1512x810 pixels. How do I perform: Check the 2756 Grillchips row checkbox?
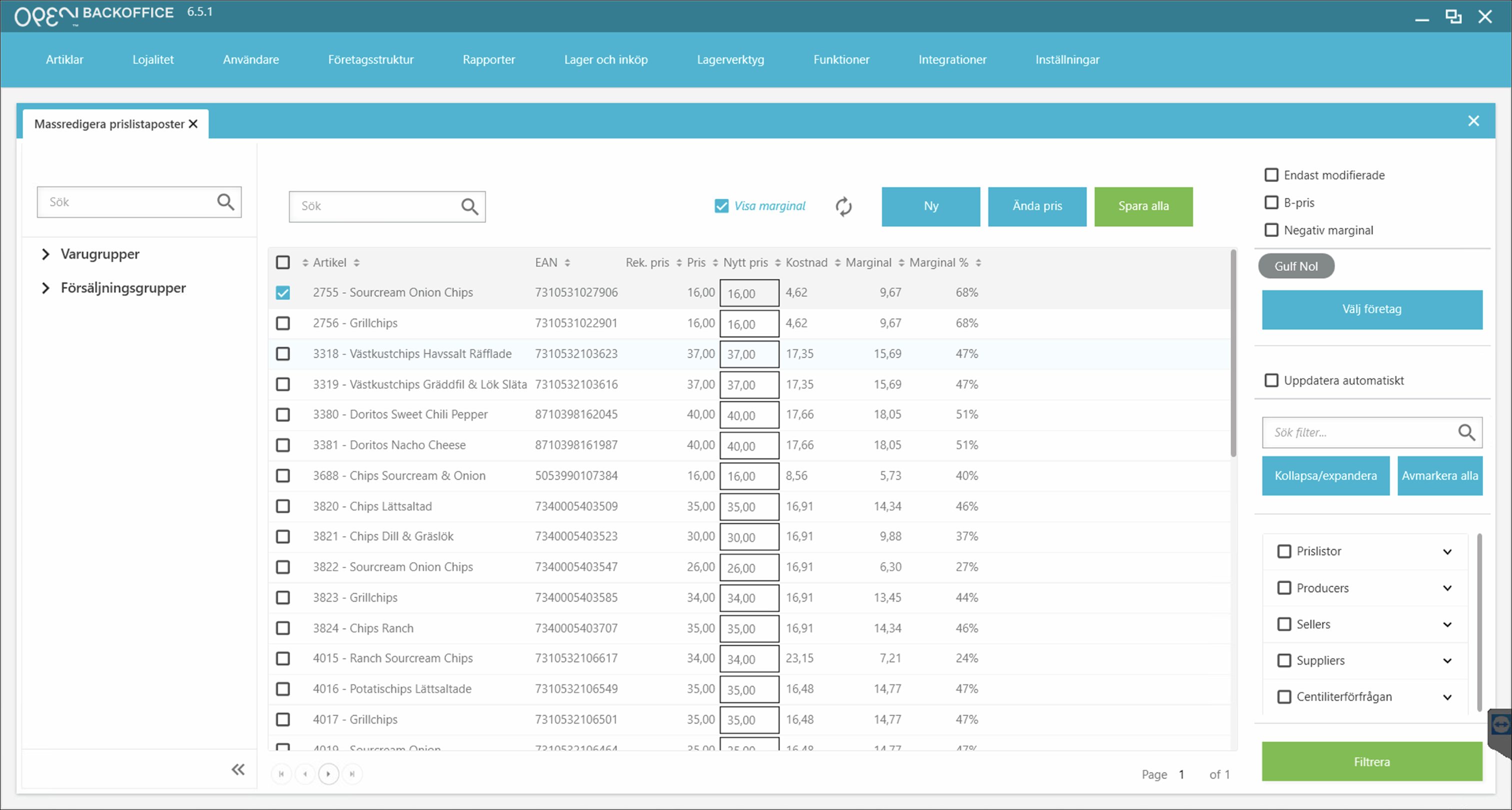click(283, 323)
